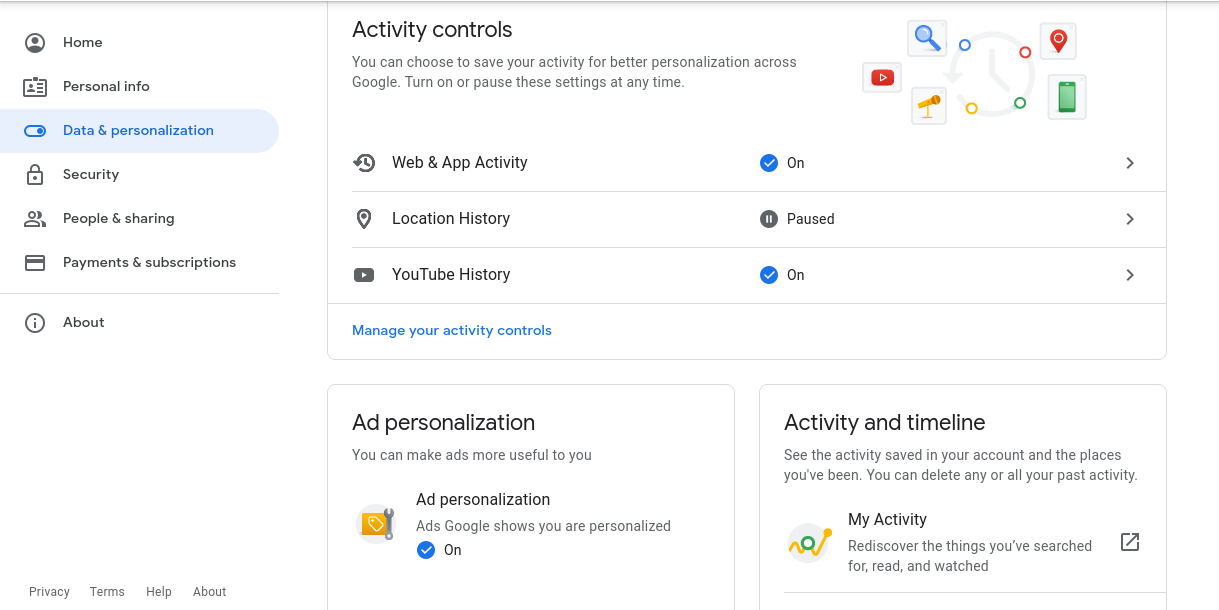
Task: Expand the Web & App Activity row chevron
Action: [1130, 162]
